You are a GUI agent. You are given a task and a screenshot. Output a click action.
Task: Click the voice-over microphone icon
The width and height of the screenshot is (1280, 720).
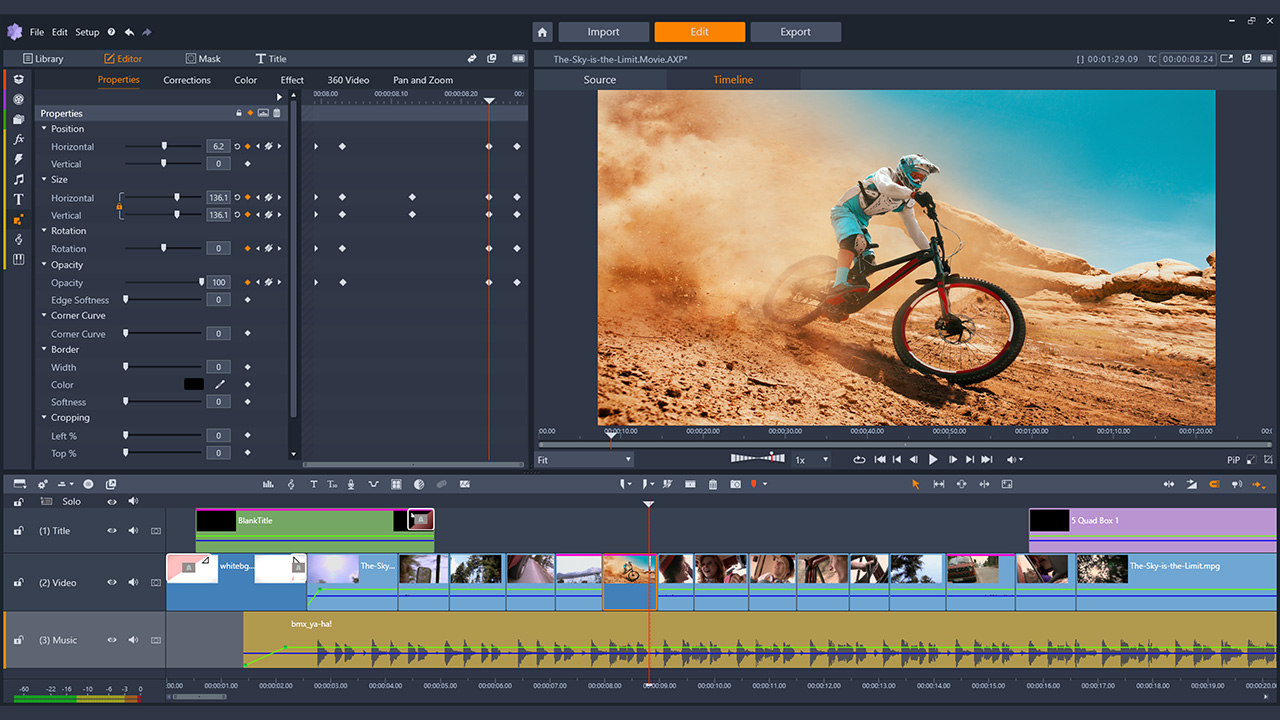tap(351, 484)
